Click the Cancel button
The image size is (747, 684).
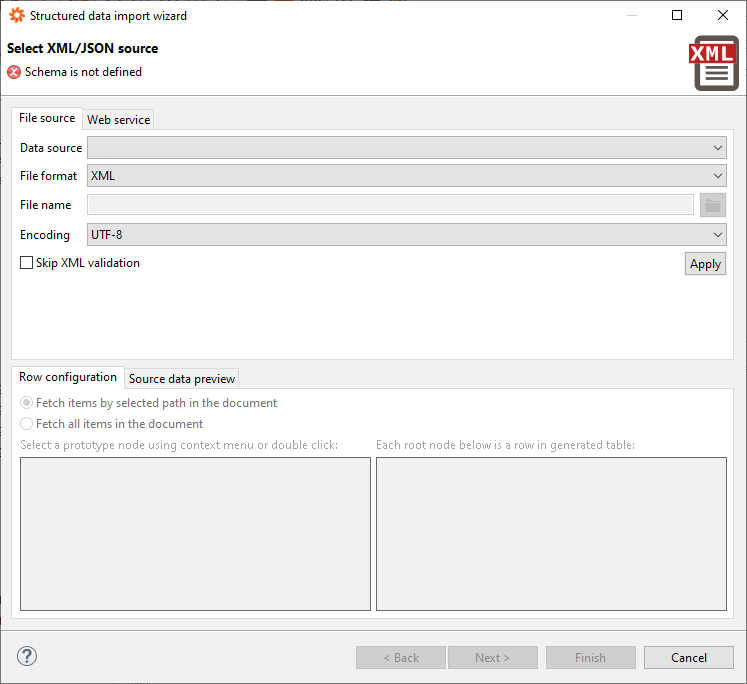[x=688, y=657]
